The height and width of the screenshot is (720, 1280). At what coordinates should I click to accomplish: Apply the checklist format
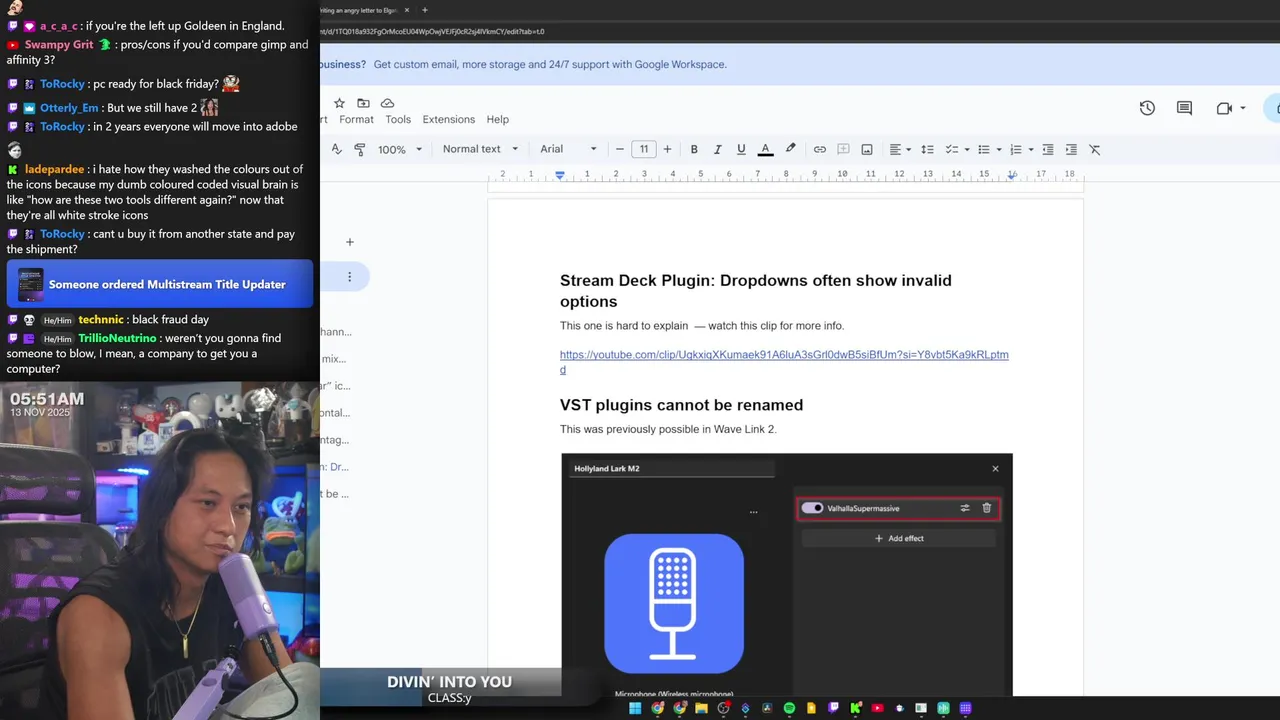pyautogui.click(x=952, y=149)
